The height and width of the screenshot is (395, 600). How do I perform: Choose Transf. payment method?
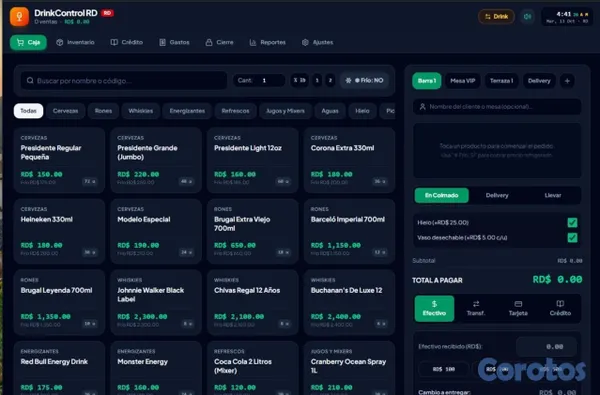click(x=476, y=308)
